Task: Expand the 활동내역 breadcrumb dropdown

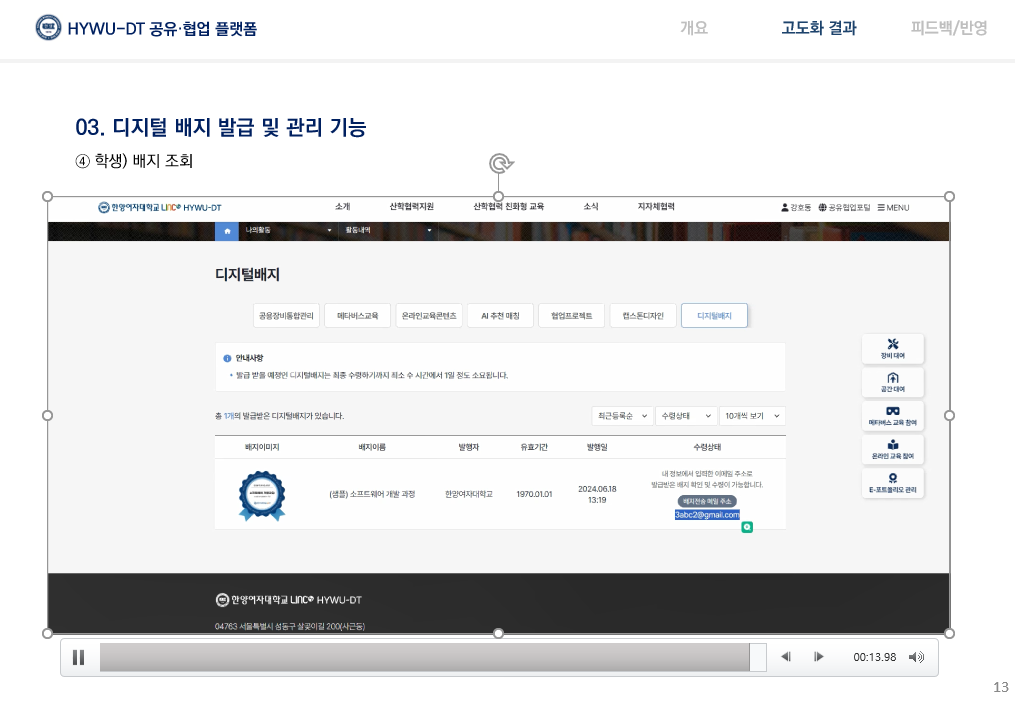Action: click(388, 231)
